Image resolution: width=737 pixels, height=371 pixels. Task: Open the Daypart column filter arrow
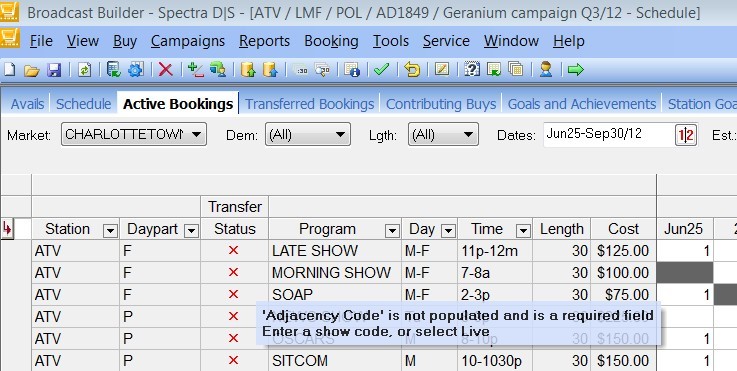coord(191,230)
